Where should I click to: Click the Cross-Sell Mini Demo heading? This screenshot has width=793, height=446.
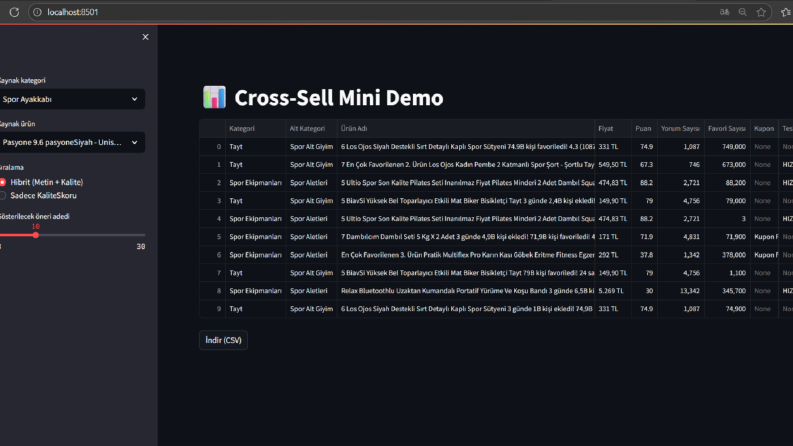[x=339, y=98]
